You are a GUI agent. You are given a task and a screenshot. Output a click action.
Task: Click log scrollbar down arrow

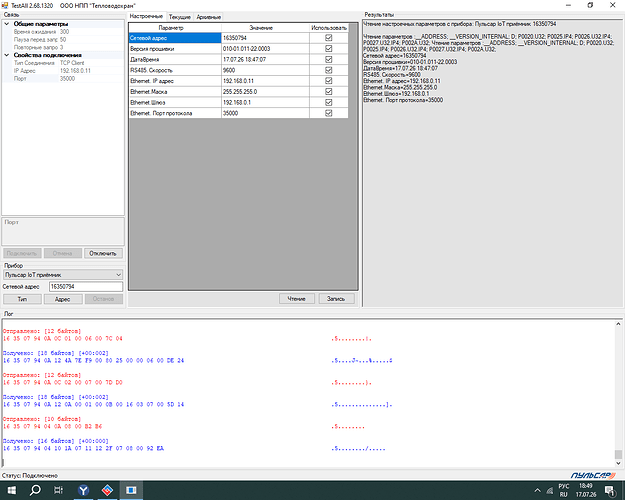(618, 463)
